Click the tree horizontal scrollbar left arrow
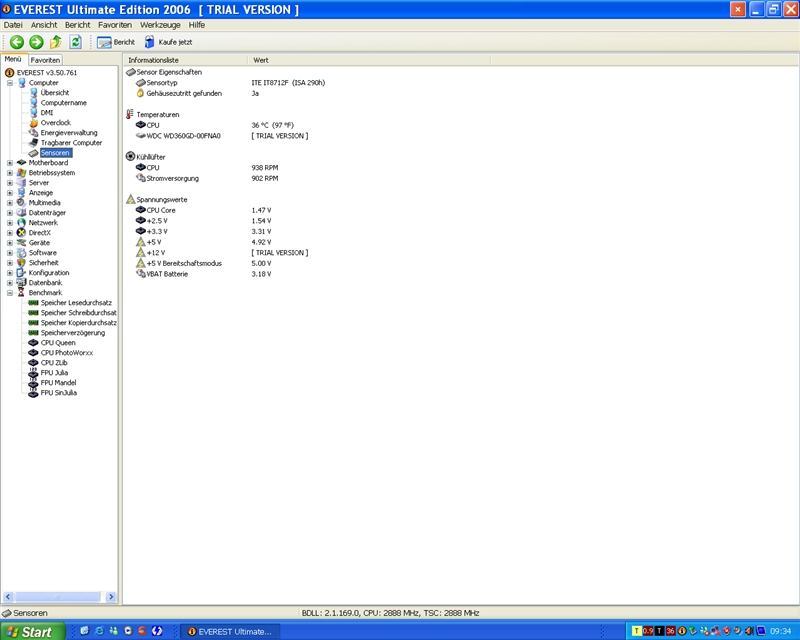 8,597
